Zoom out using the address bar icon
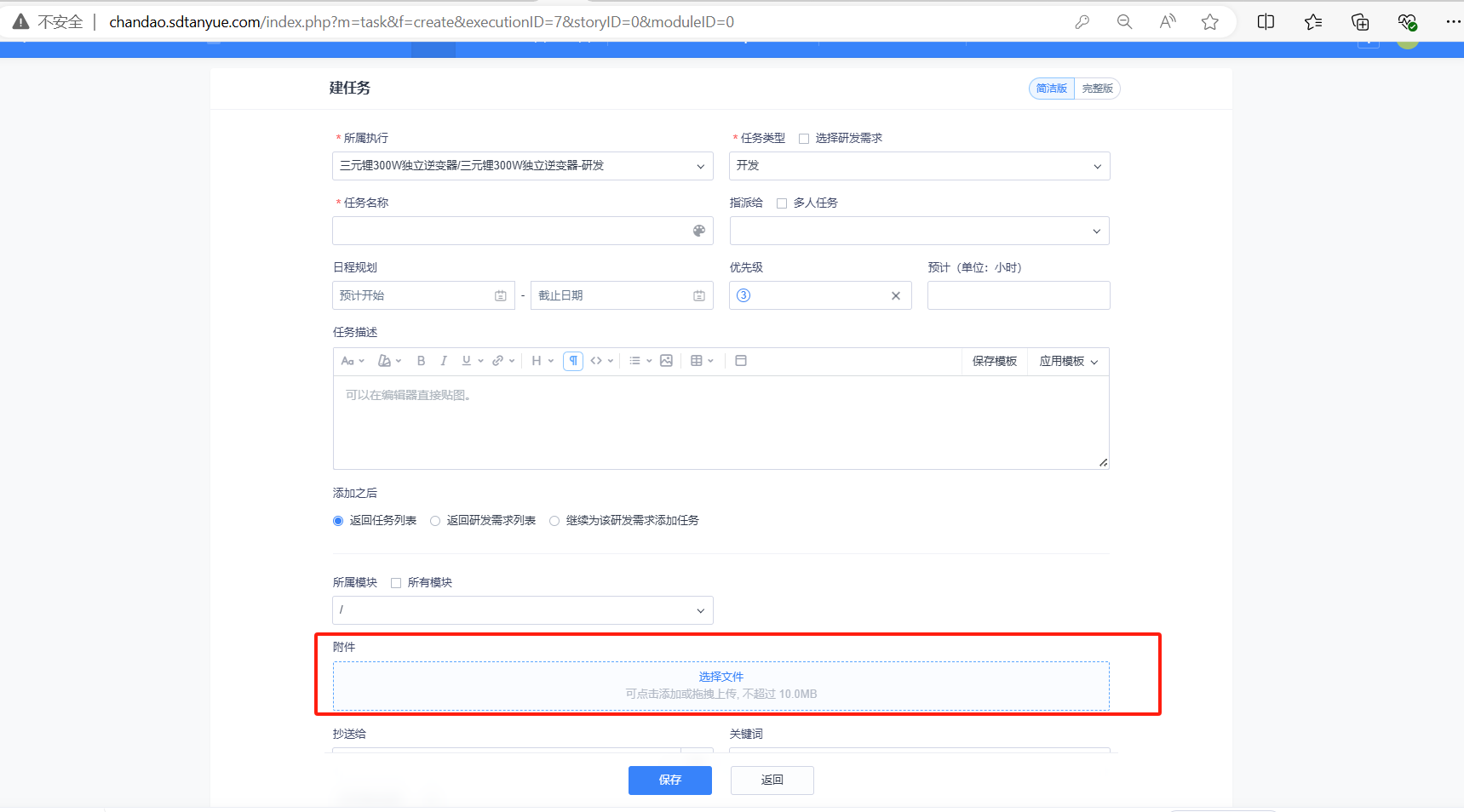 [1125, 22]
